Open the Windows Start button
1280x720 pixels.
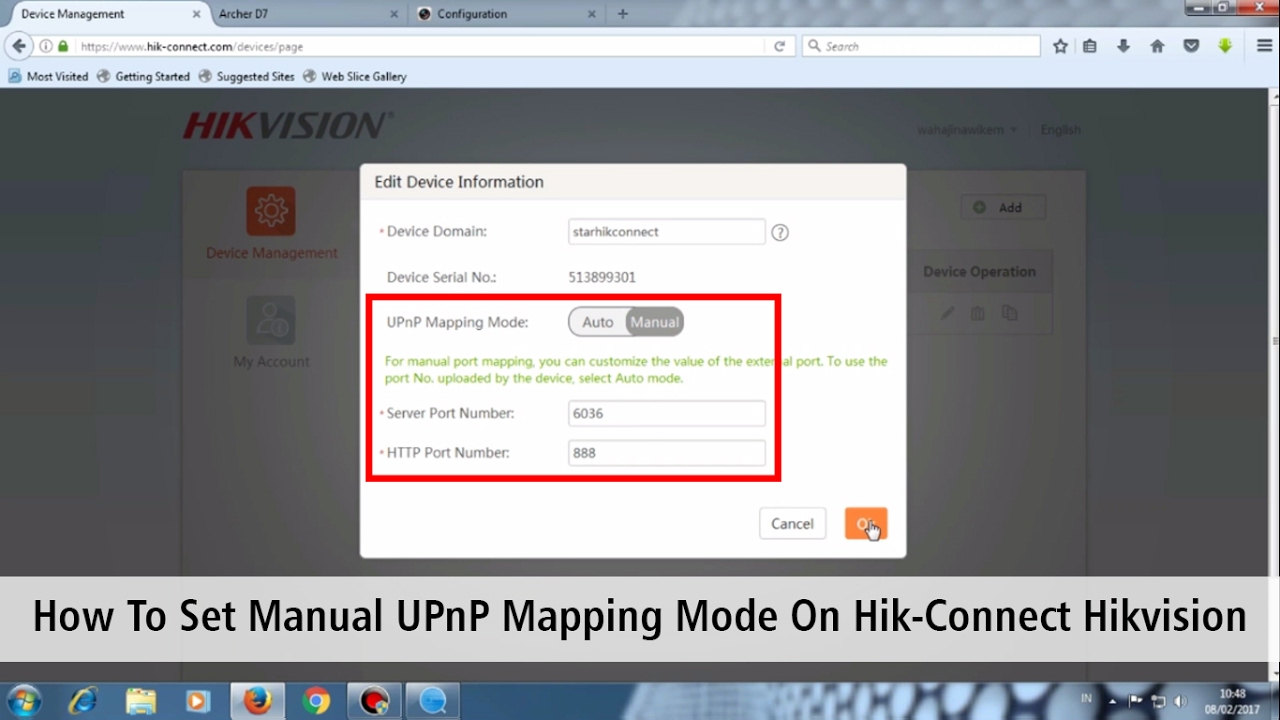(x=22, y=700)
